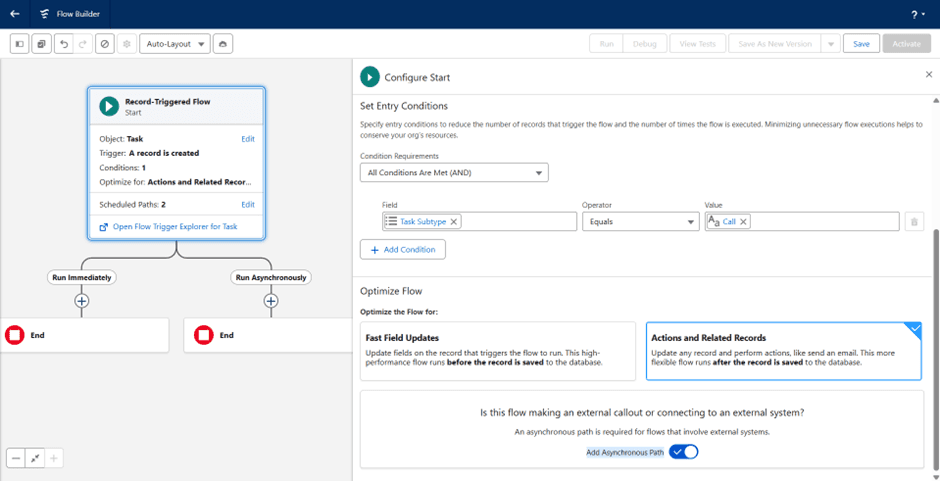The width and height of the screenshot is (940, 481).
Task: Open the help question mark menu
Action: click(918, 14)
